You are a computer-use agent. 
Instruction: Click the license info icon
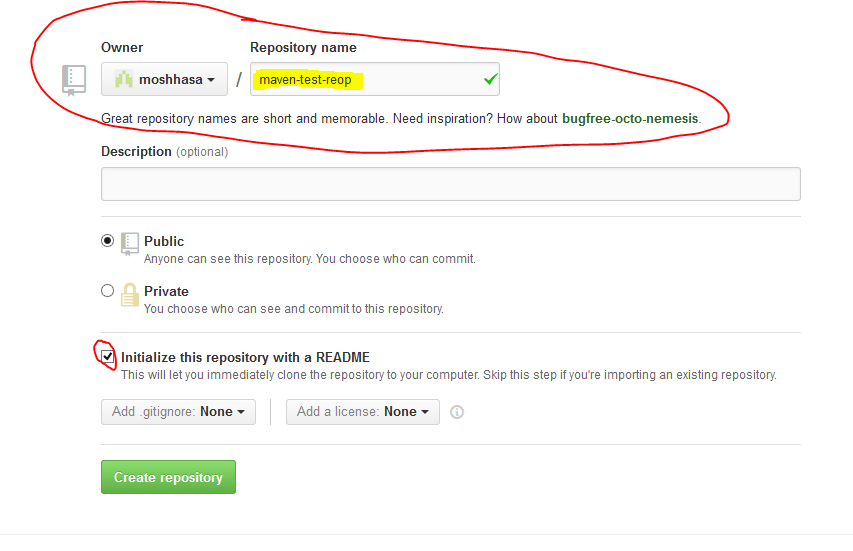coord(457,412)
